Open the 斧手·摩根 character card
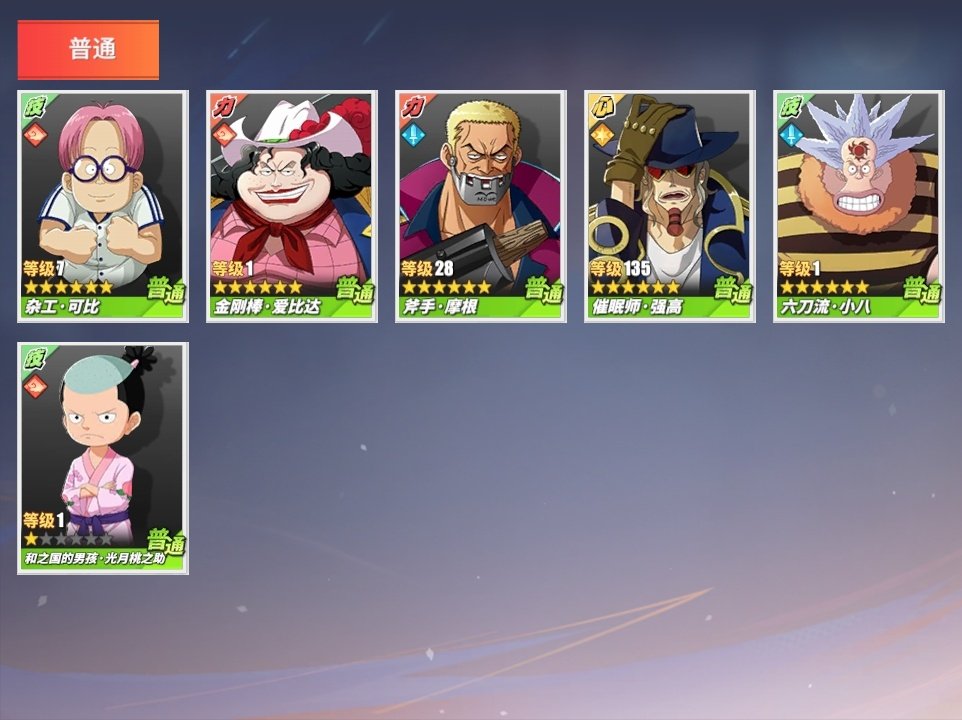 [x=481, y=206]
